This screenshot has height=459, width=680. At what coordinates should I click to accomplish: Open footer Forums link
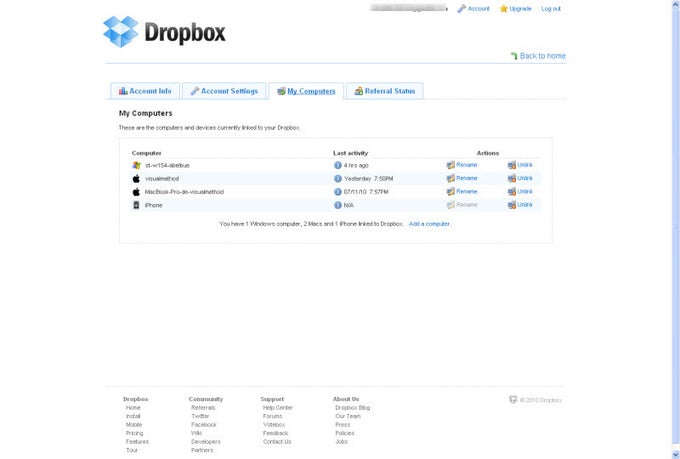click(272, 416)
